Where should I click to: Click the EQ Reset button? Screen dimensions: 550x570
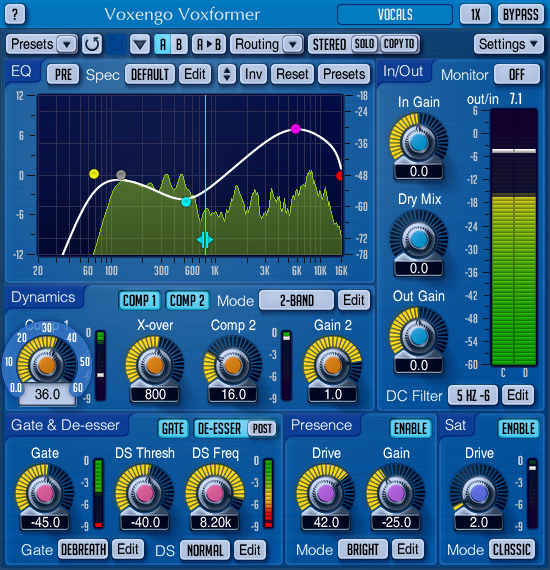[x=292, y=74]
